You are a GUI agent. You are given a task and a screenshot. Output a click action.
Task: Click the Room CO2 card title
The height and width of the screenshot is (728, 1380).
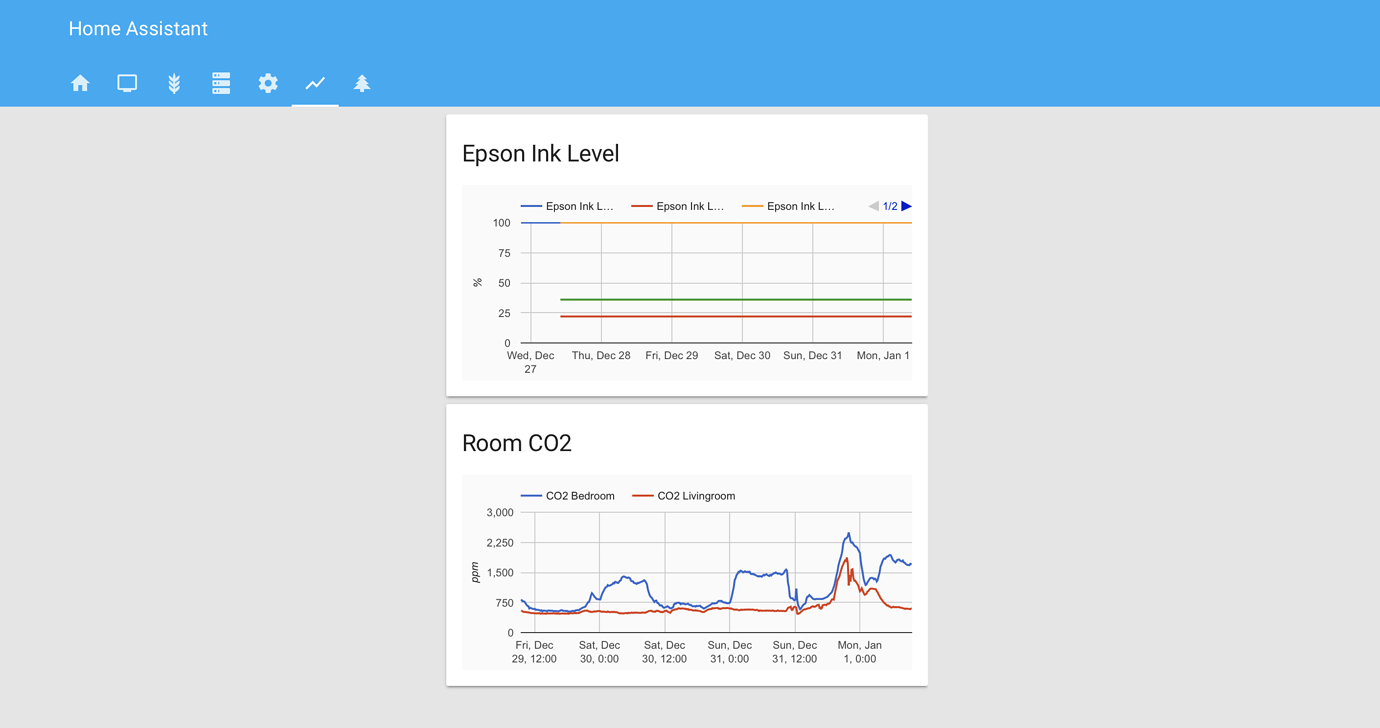(516, 443)
